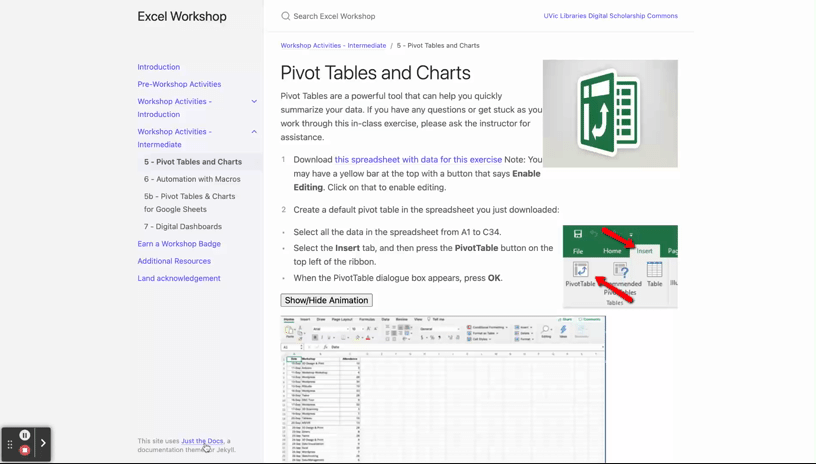Select 5 - Pivot Tables and Charts

(x=193, y=162)
